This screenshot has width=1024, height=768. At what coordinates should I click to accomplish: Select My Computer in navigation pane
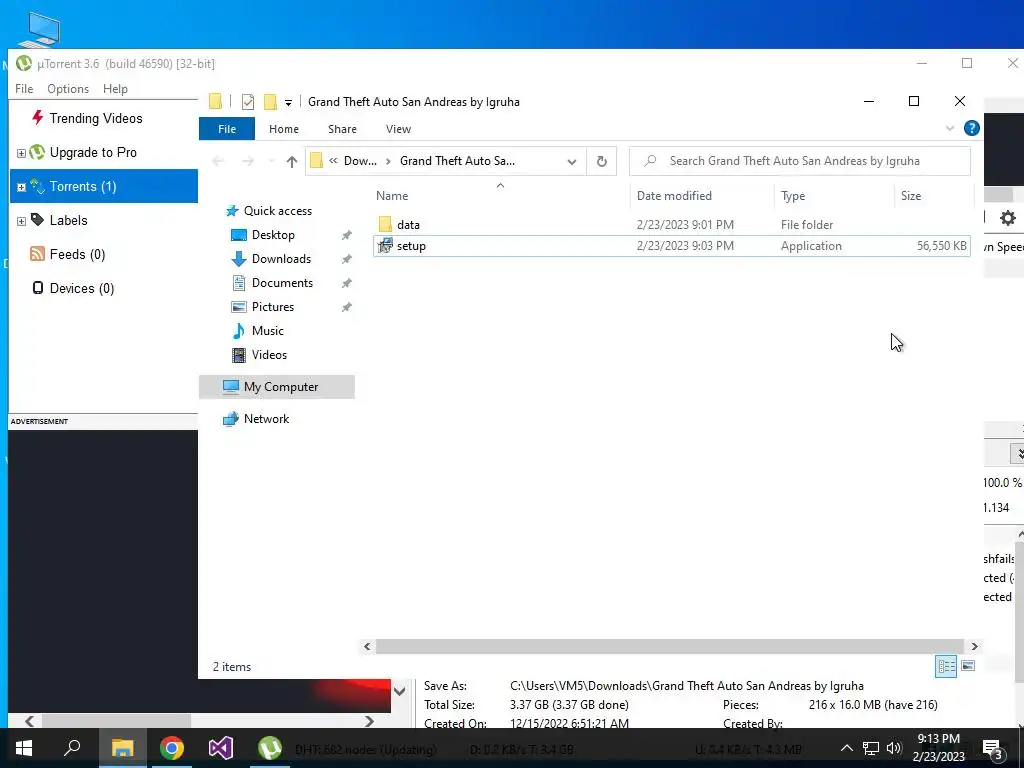click(x=277, y=387)
